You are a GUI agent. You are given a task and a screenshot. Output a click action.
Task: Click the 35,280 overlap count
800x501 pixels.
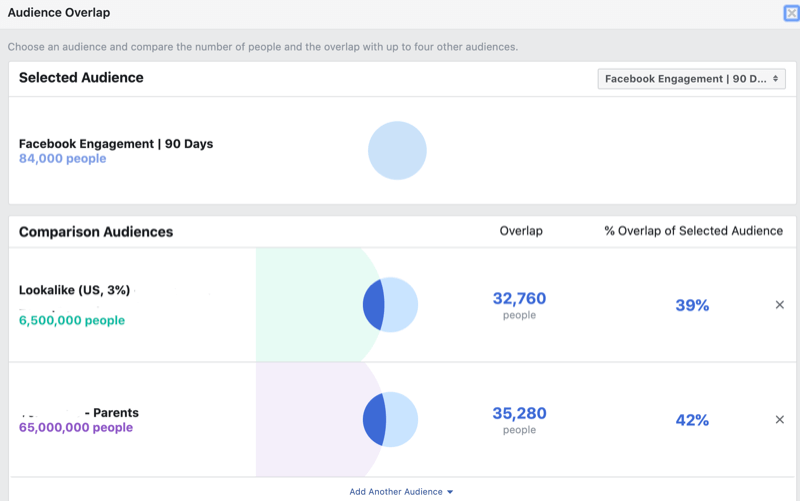[519, 413]
